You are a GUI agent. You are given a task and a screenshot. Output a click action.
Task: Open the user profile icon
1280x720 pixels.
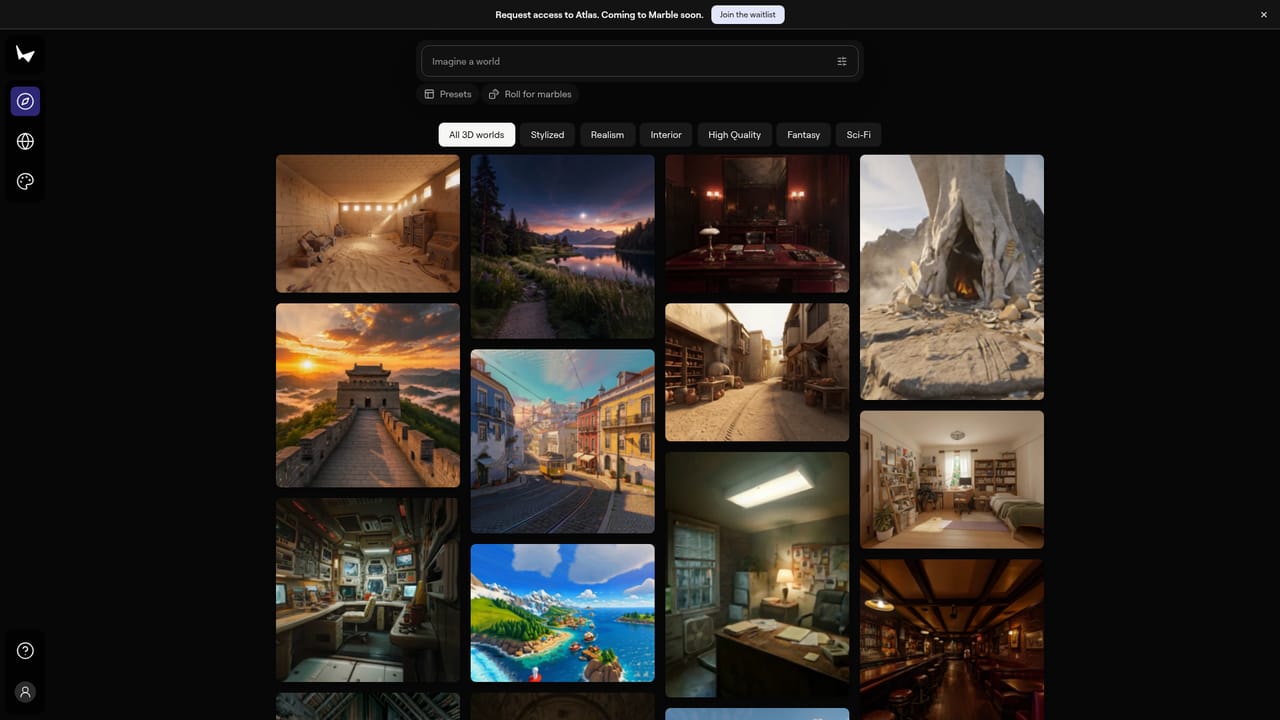pyautogui.click(x=25, y=692)
